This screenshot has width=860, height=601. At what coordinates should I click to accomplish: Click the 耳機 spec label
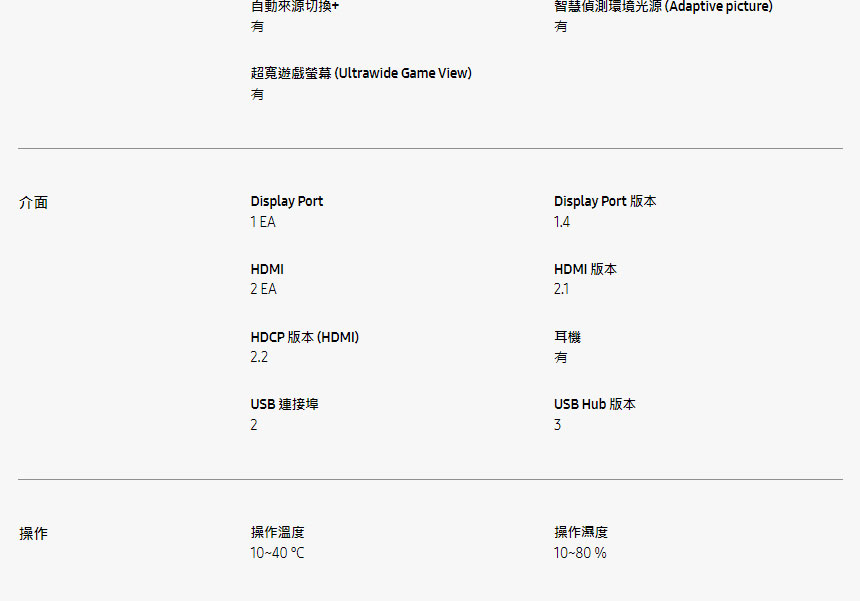567,337
